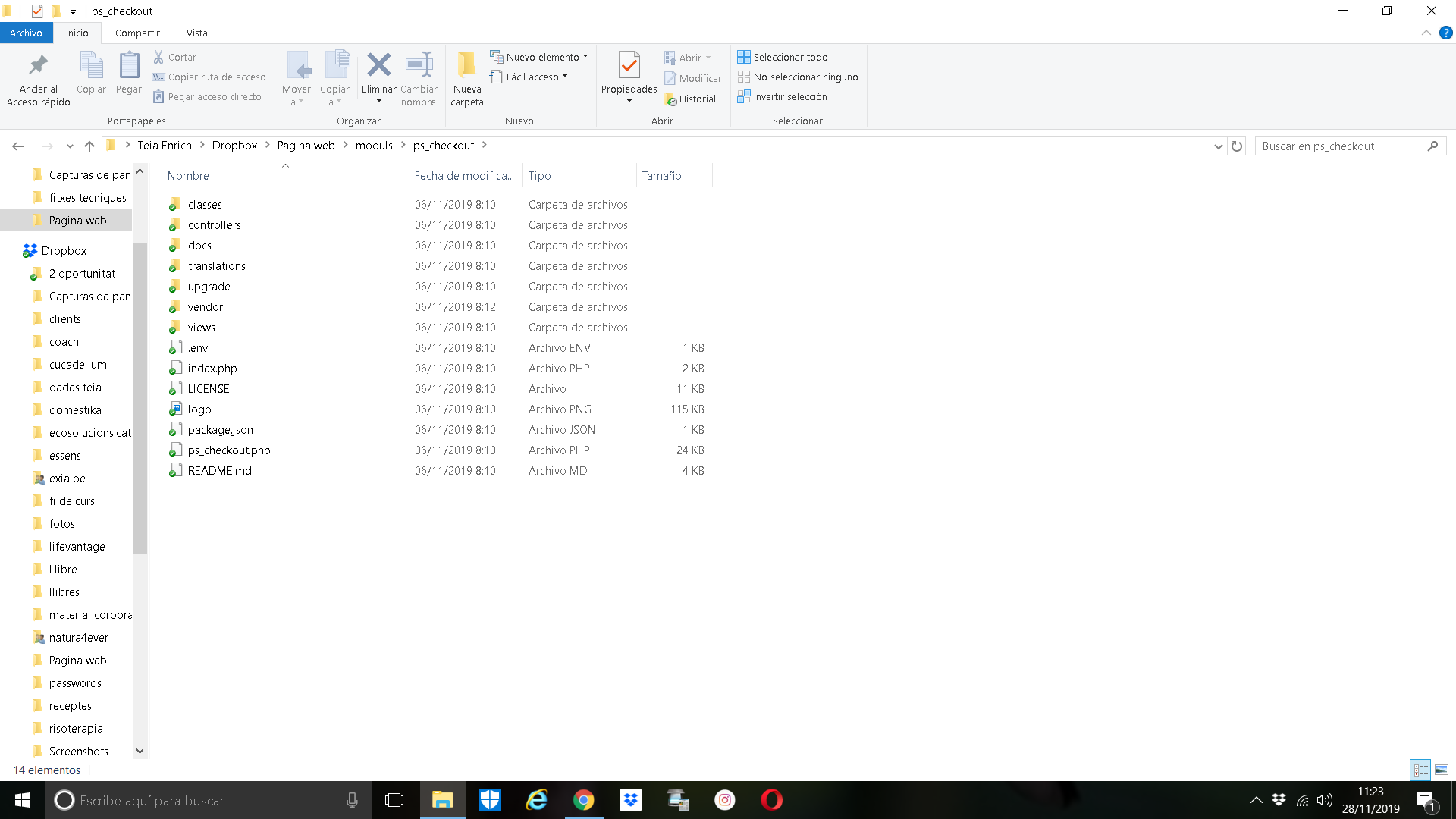Expand the address bar history dropdown
The width and height of the screenshot is (1456, 819).
click(1218, 146)
